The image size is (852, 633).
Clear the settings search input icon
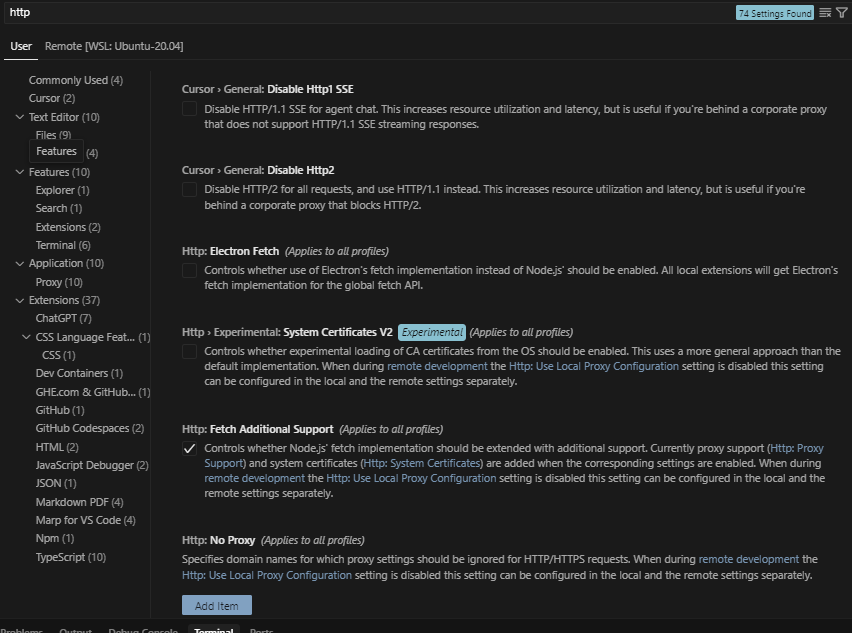[825, 12]
